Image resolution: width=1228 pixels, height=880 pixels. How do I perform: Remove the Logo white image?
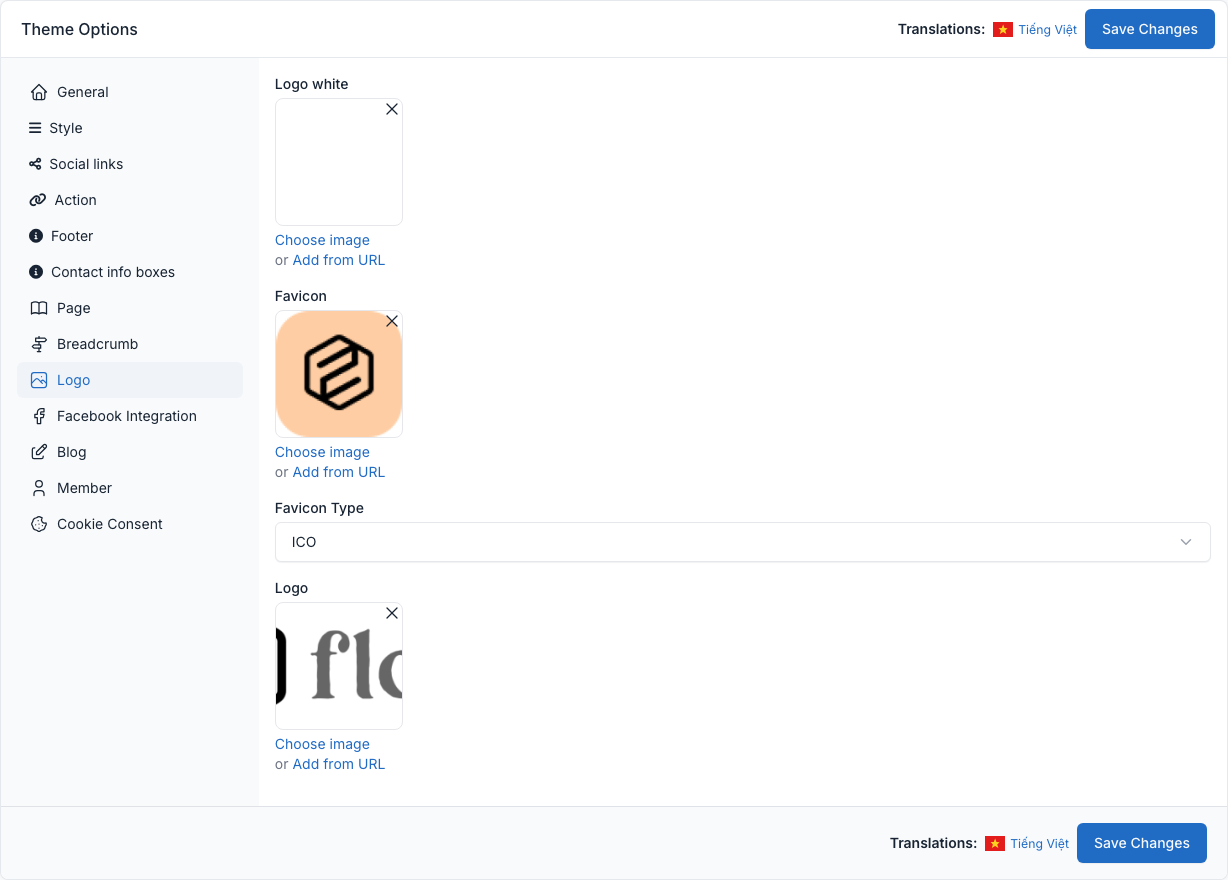pyautogui.click(x=392, y=109)
